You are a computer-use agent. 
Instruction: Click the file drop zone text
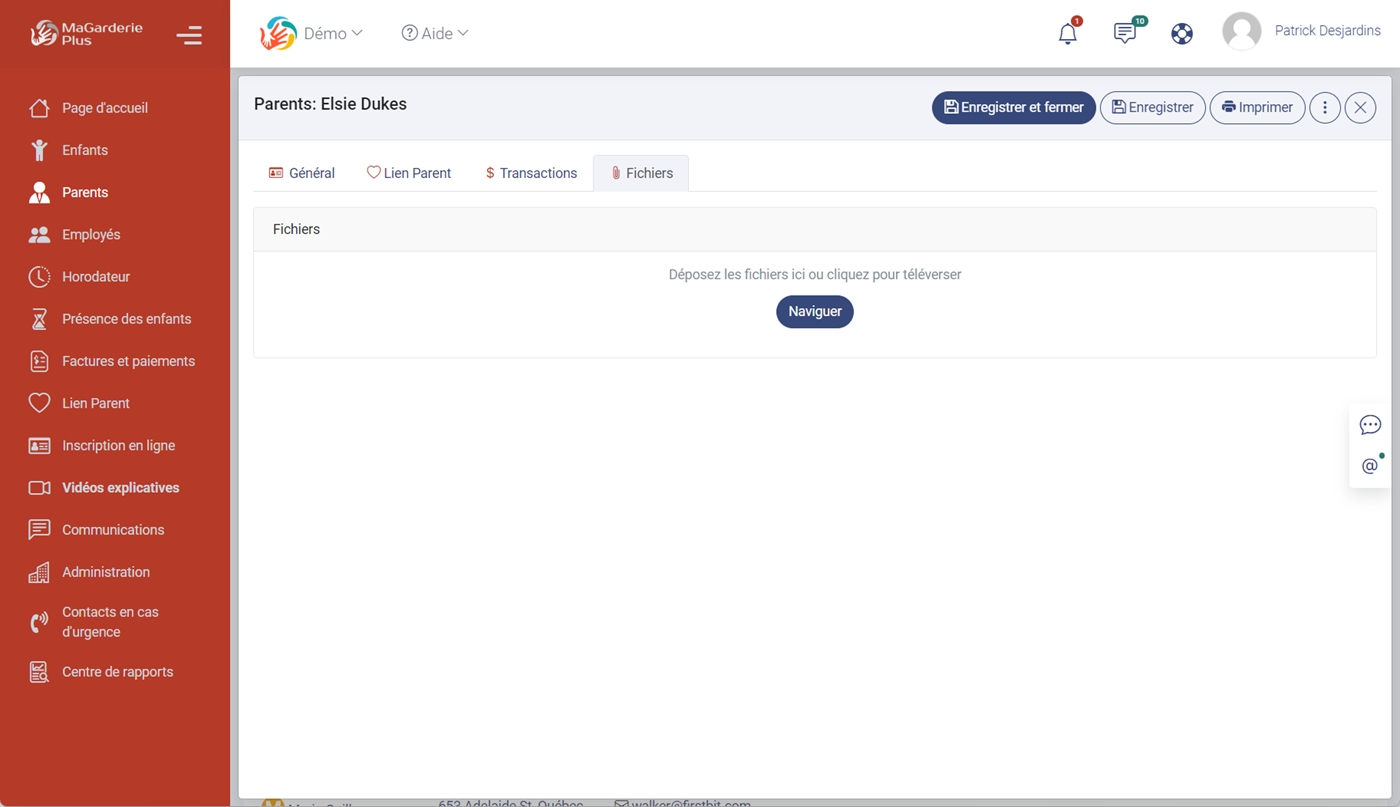(x=815, y=274)
